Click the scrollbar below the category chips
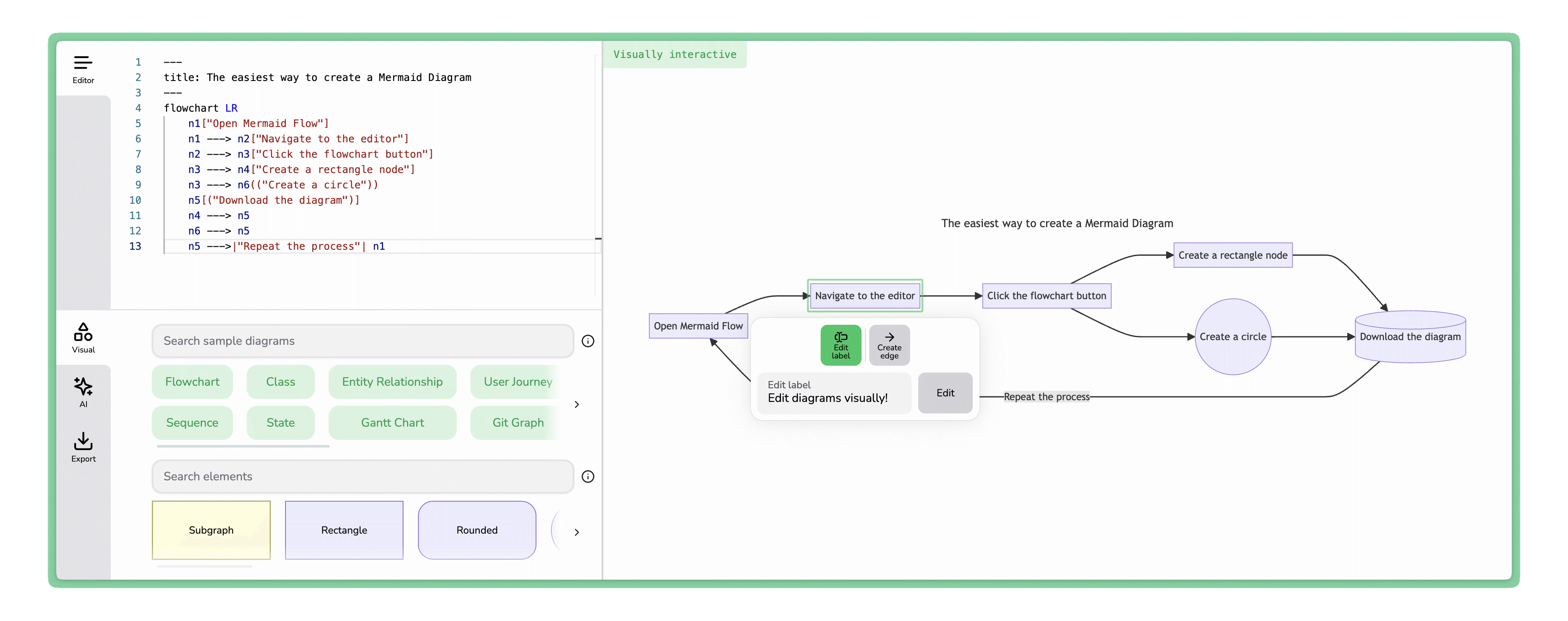 [x=242, y=447]
